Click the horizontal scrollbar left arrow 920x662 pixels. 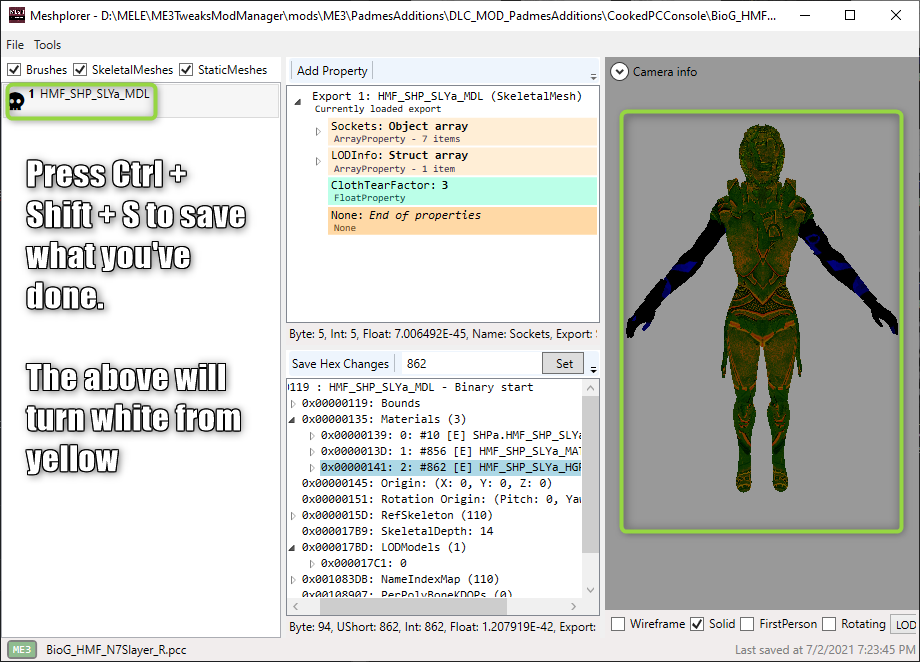(296, 606)
